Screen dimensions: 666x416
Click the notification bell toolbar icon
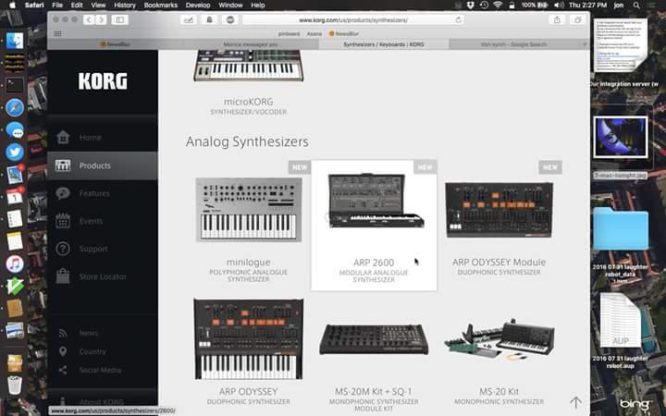pyautogui.click(x=209, y=20)
